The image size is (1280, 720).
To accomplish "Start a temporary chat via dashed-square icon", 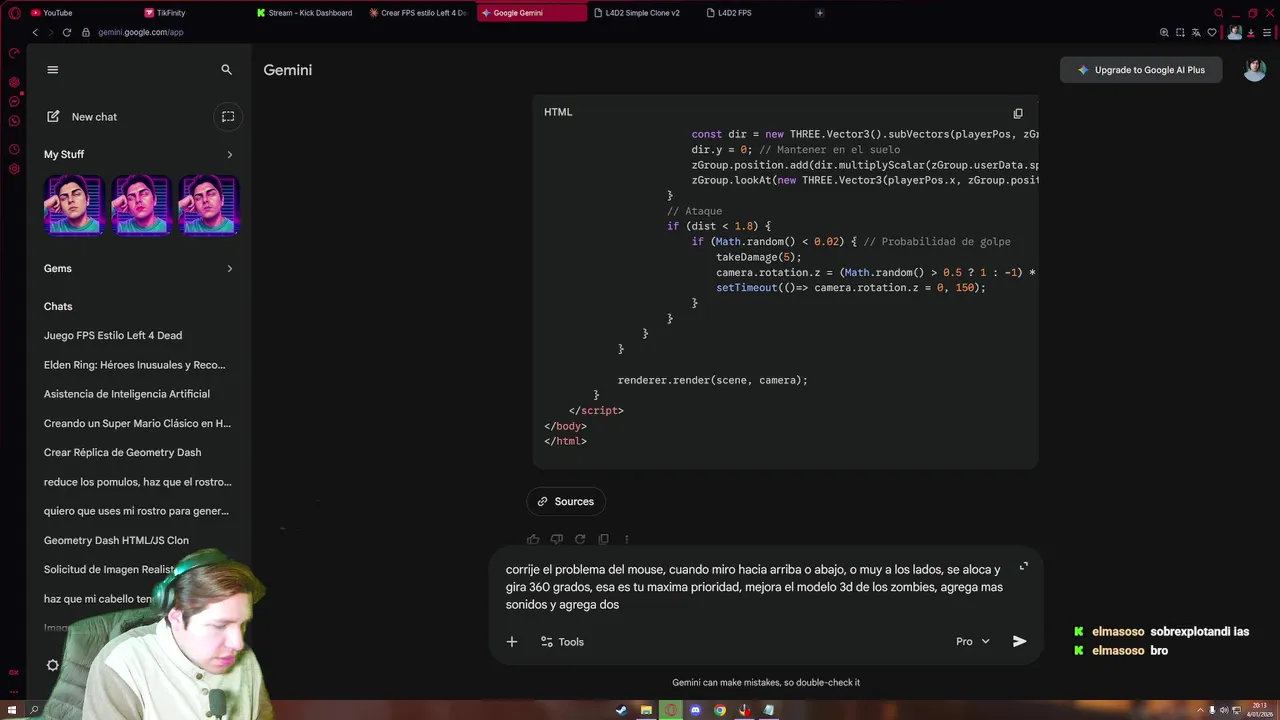I will pyautogui.click(x=228, y=117).
